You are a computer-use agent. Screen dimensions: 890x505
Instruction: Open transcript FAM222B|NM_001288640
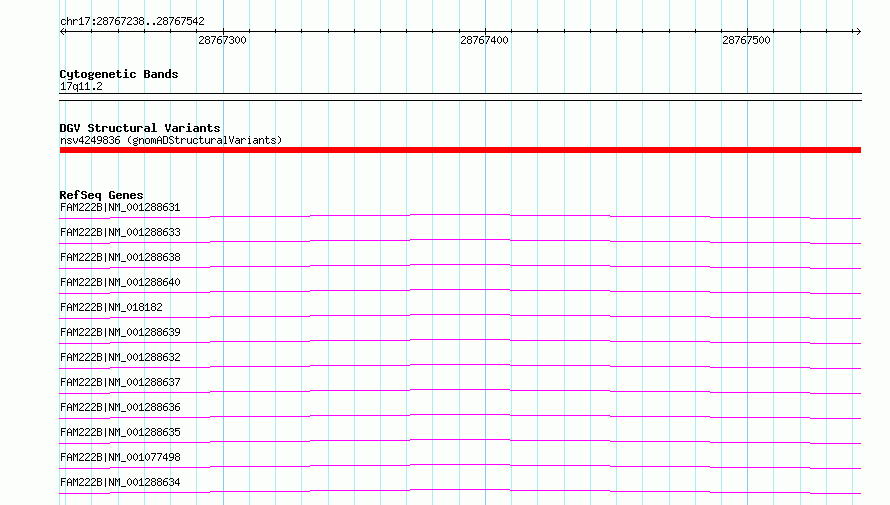point(120,282)
